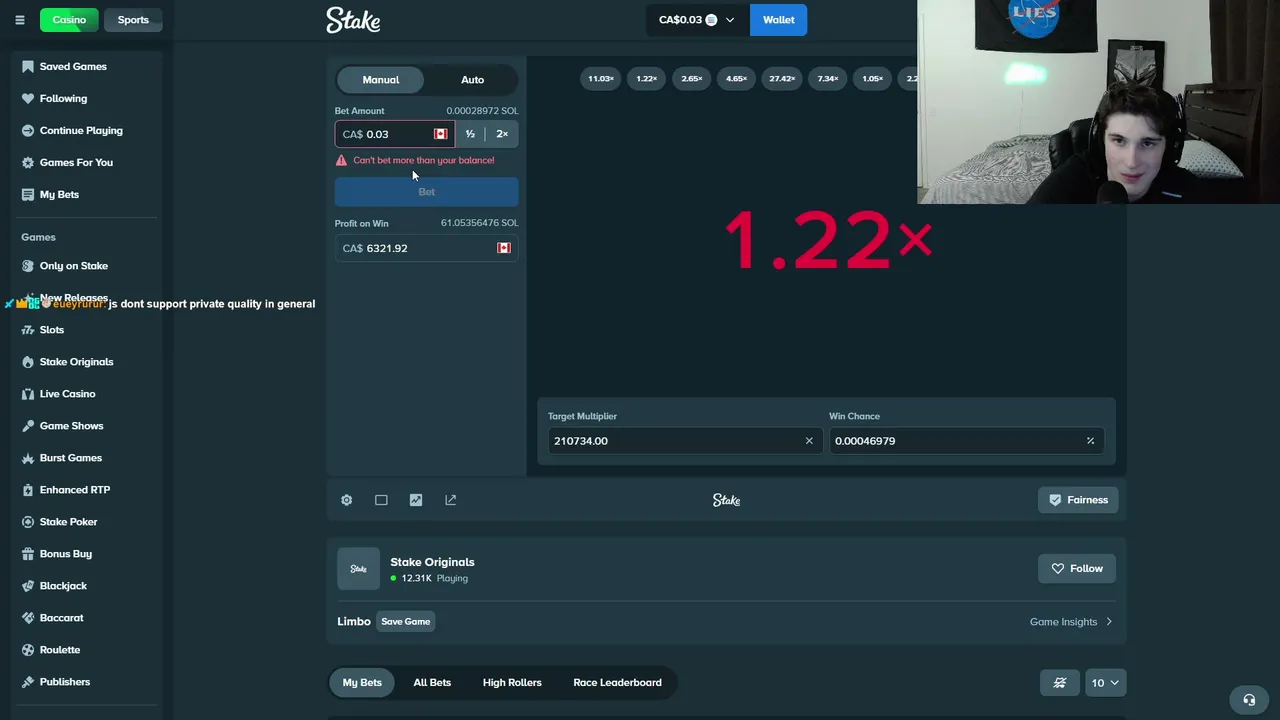This screenshot has height=720, width=1280.
Task: Open the 7.34× past result
Action: tap(828, 79)
